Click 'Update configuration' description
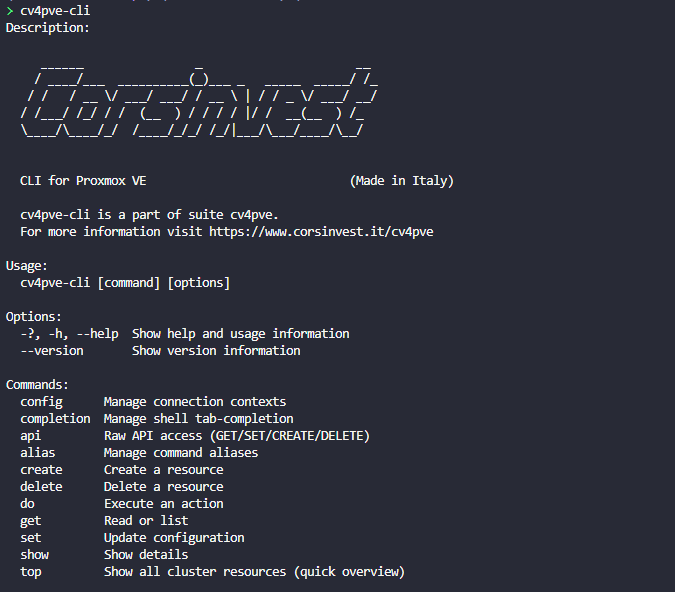This screenshot has height=592, width=675. coord(174,538)
